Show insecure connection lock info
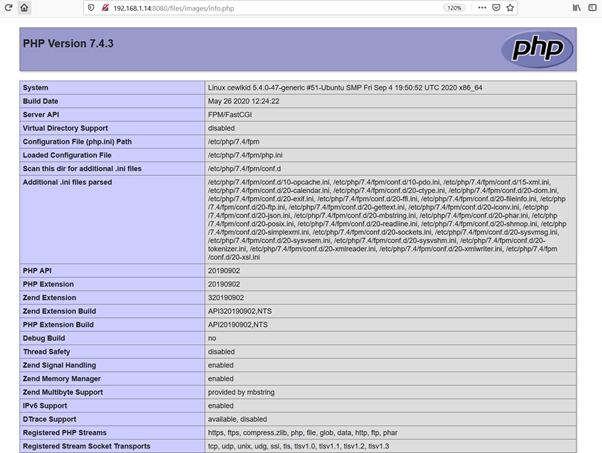The height and width of the screenshot is (453, 602). (104, 7)
